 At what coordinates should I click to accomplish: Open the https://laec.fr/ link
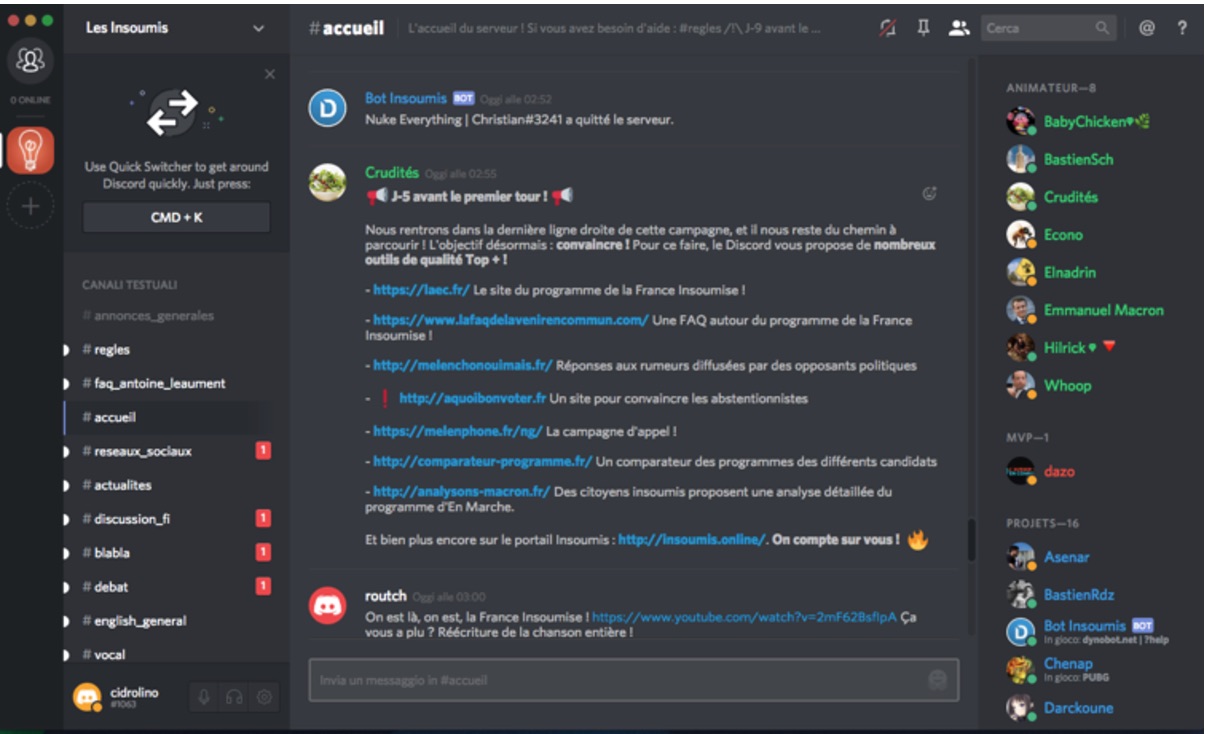(421, 290)
